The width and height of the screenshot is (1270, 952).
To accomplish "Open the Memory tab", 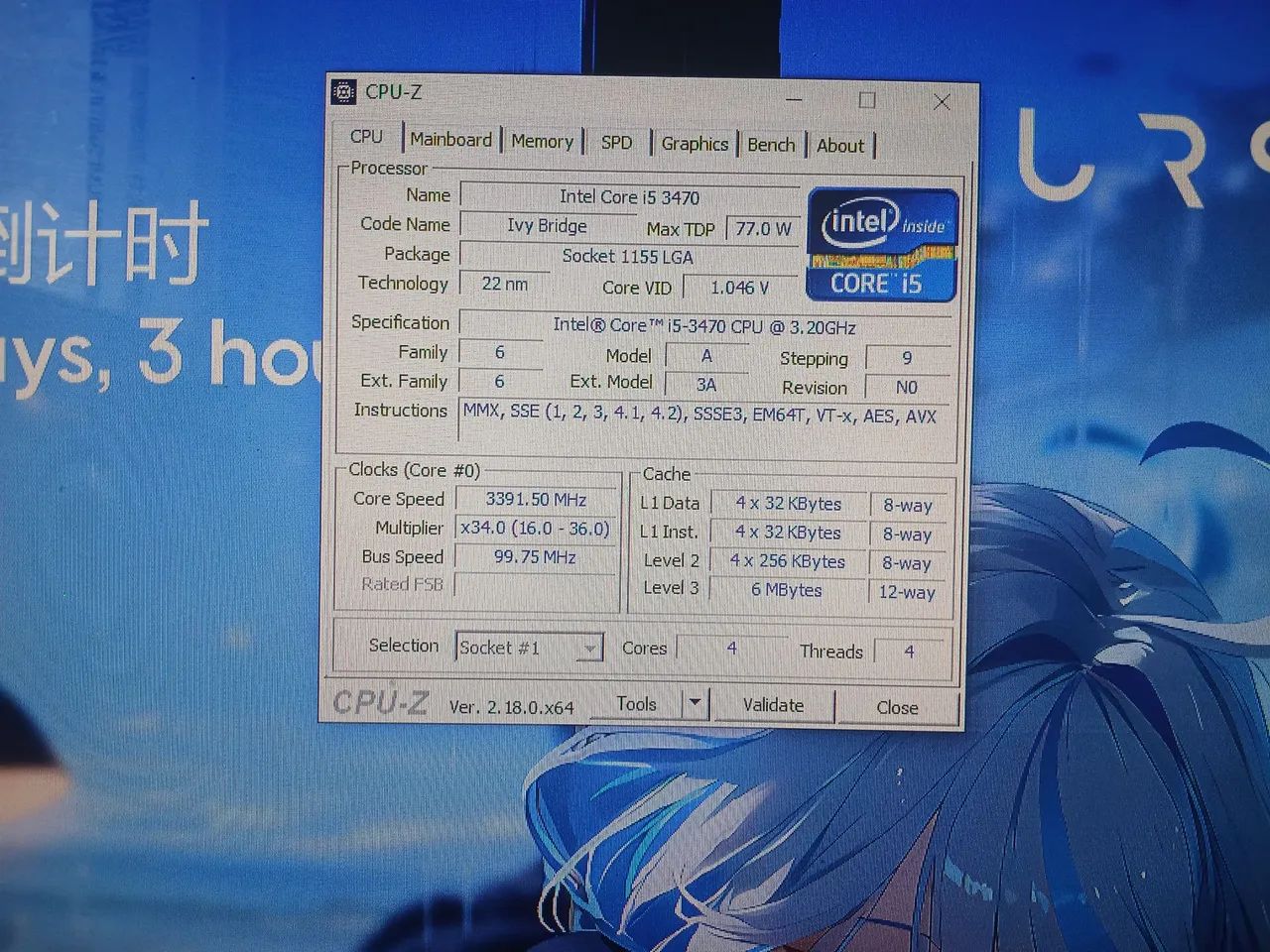I will point(542,142).
